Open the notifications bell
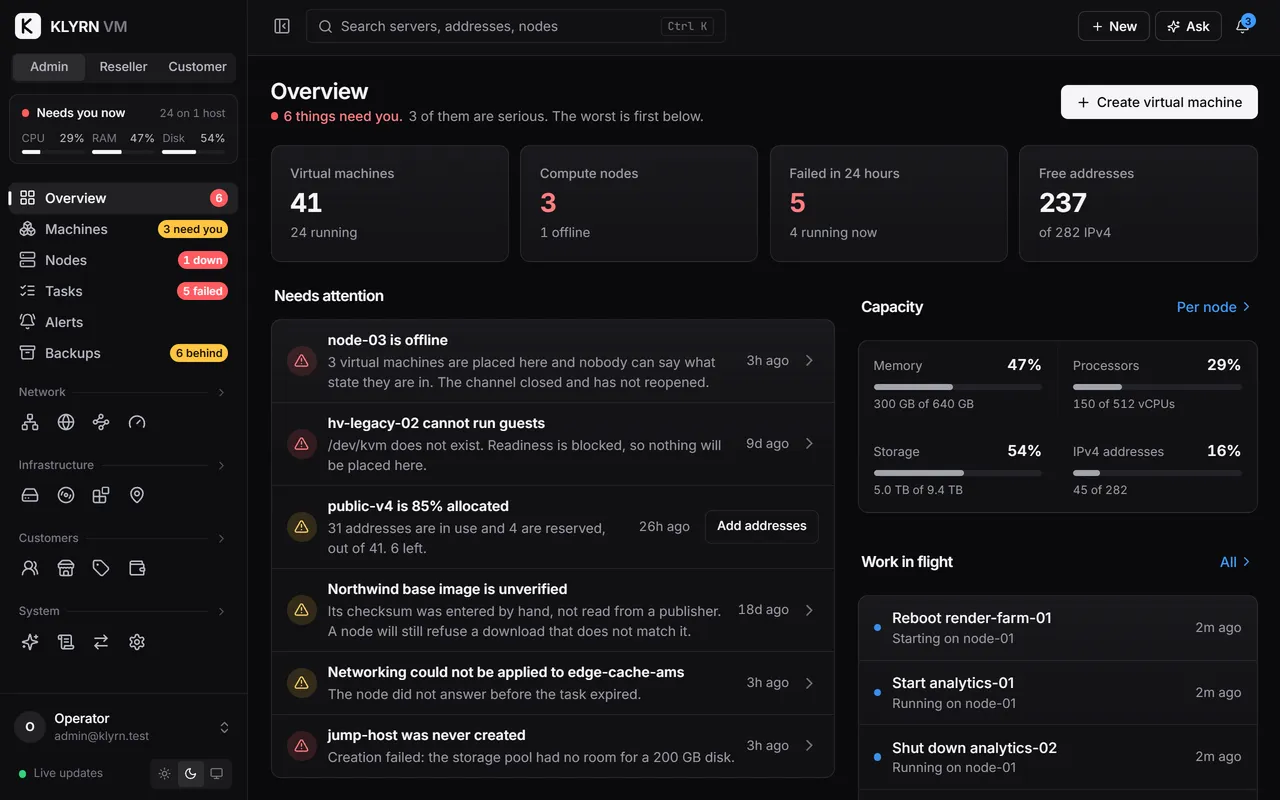This screenshot has width=1280, height=800. coord(1242,26)
